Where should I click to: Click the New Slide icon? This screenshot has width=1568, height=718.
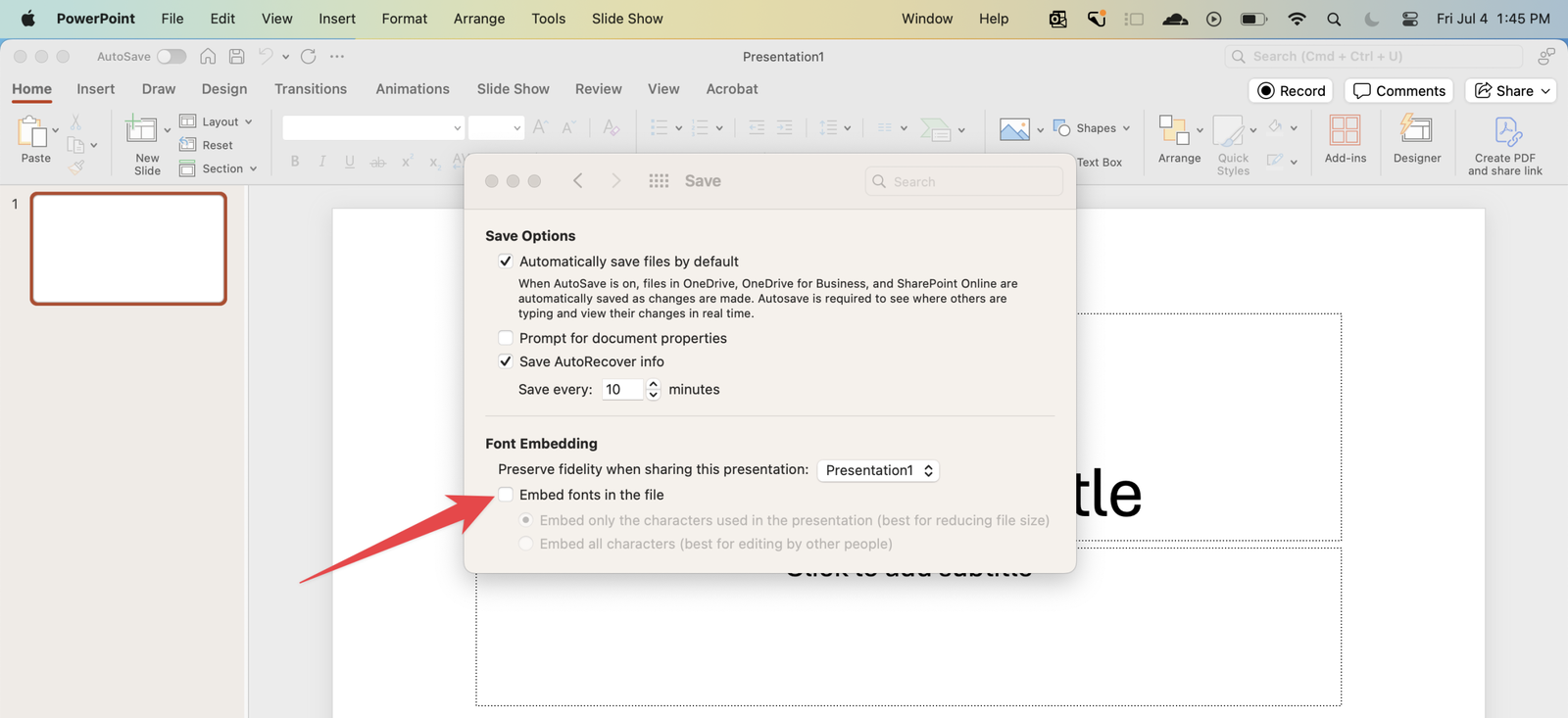pyautogui.click(x=141, y=130)
